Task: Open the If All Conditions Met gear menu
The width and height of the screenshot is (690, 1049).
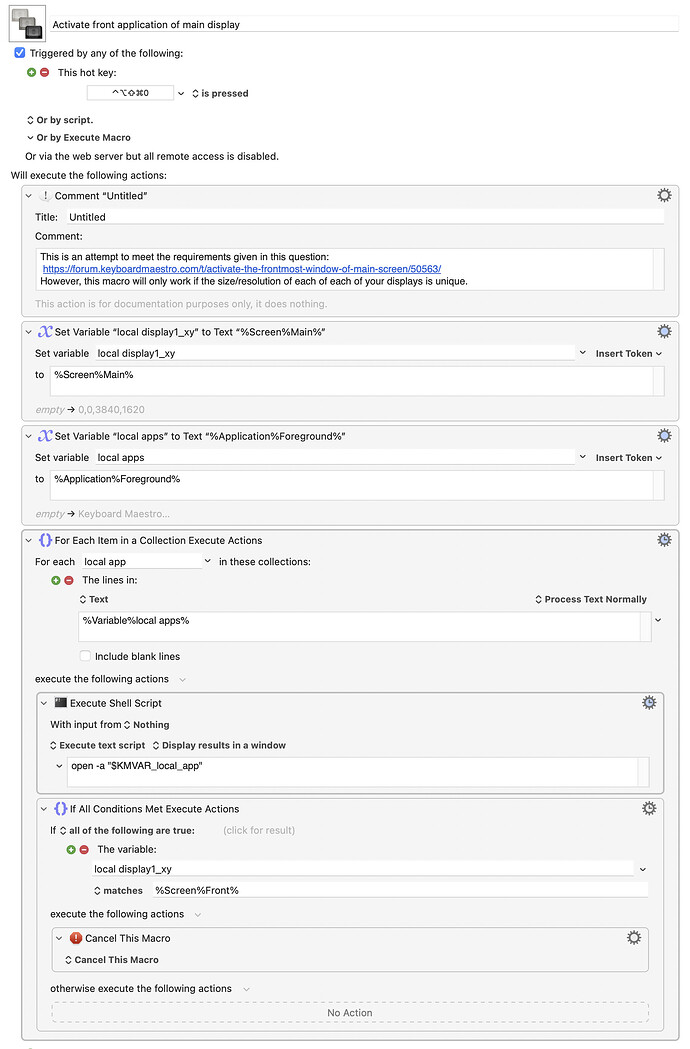Action: tap(649, 809)
